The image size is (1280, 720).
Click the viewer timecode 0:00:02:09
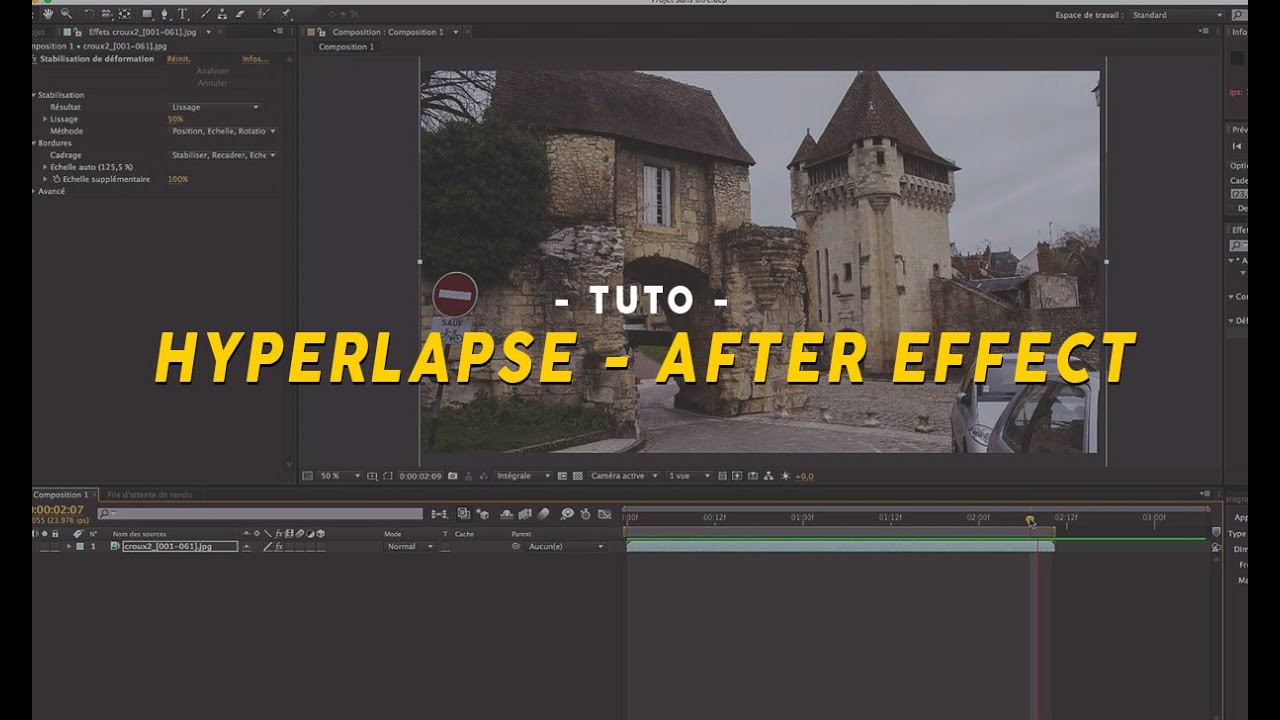421,476
